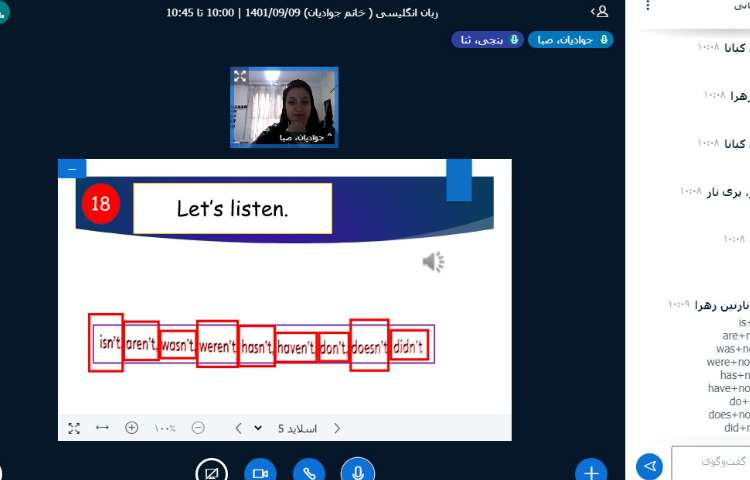Make the presentation fullscreen
Viewport: 750px width, 480px height.
pos(74,428)
